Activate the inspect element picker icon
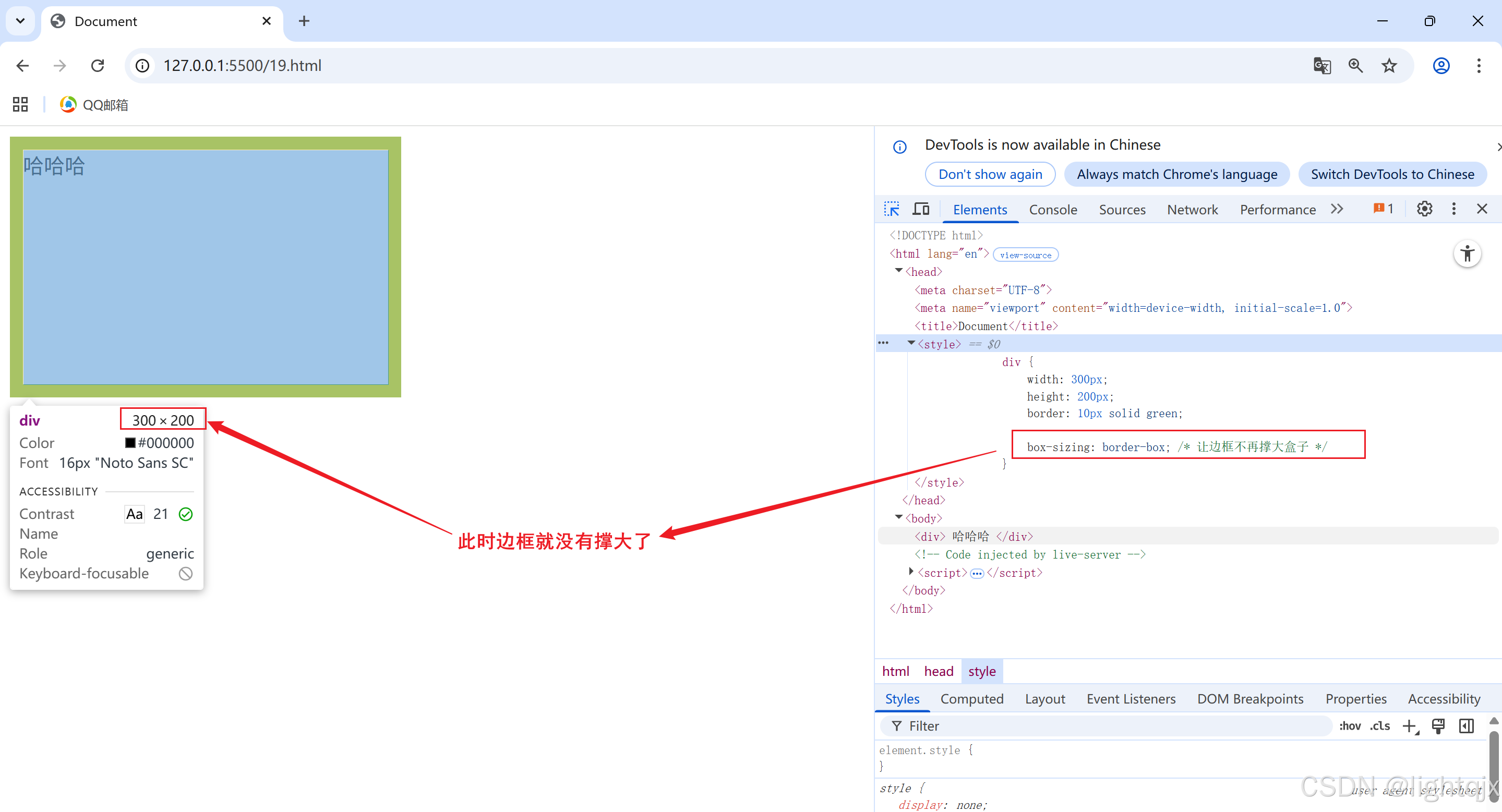Screen dimensions: 1502x812 (x=892, y=209)
